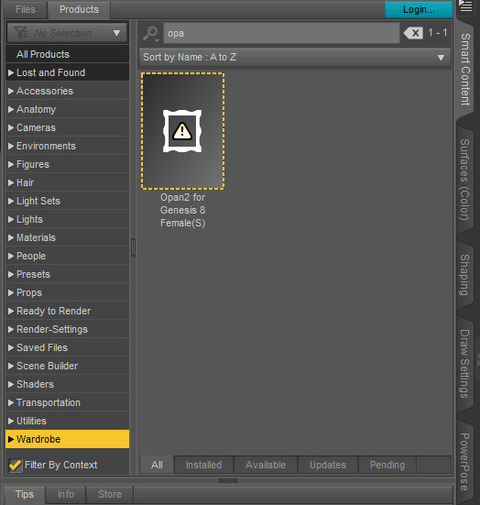
Task: Open the Sort by Name dropdown
Action: tap(295, 57)
